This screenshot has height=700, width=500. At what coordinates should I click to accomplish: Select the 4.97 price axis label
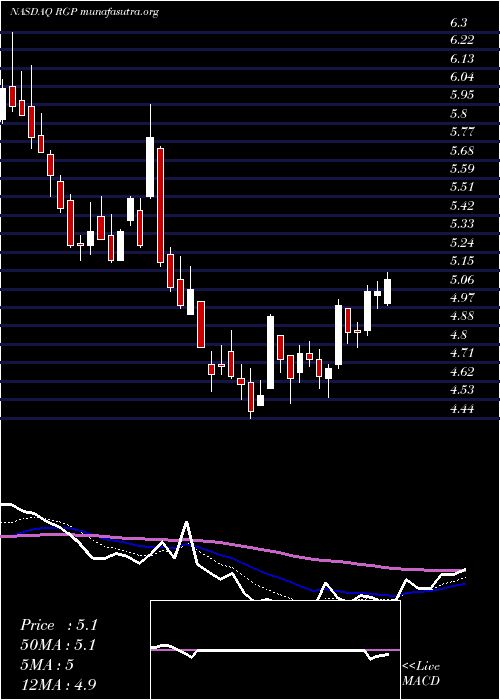pyautogui.click(x=462, y=297)
